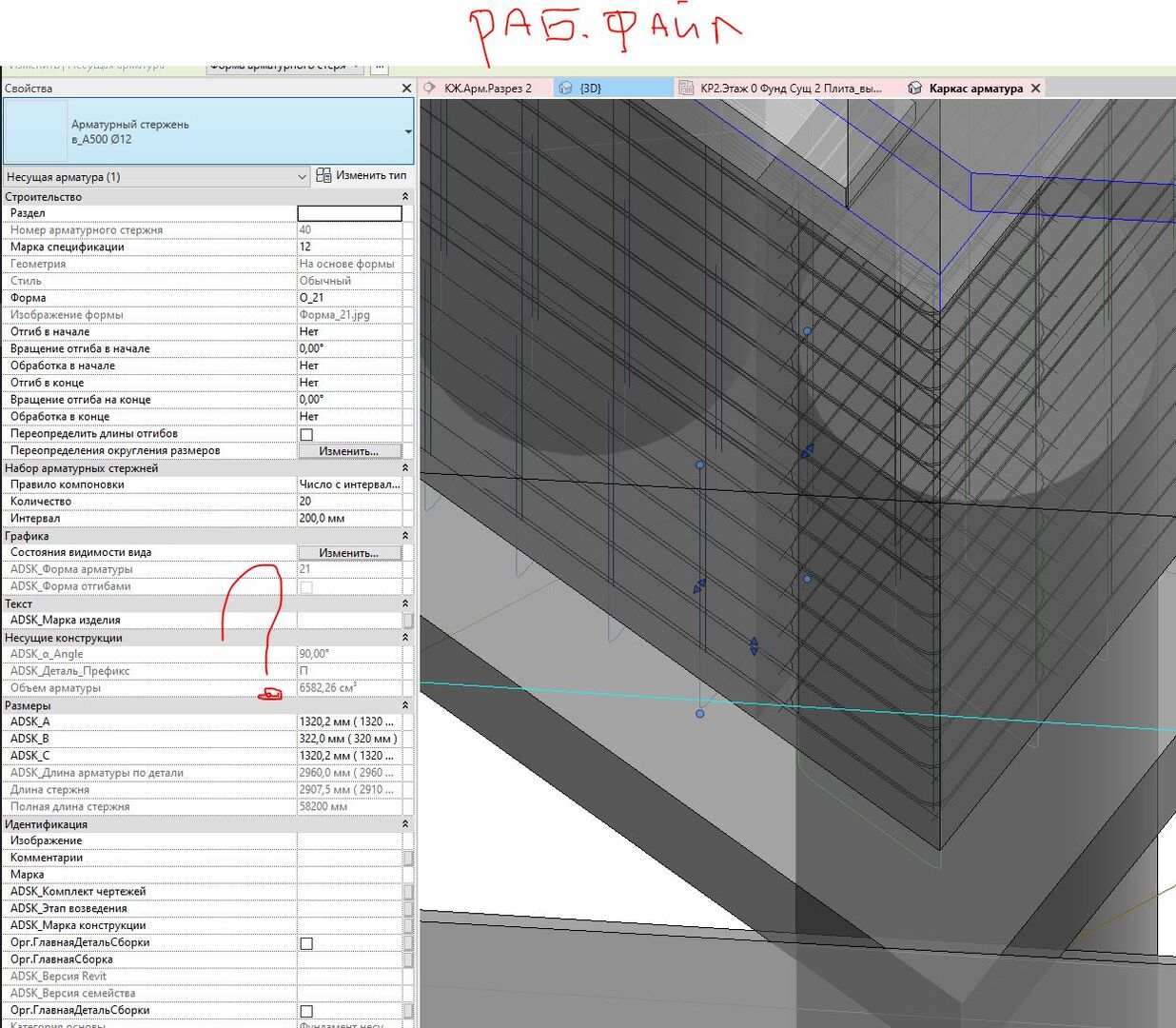The height and width of the screenshot is (1028, 1176).
Task: Click the sheet icon on КР2.Этаж 0 tab
Action: click(686, 88)
